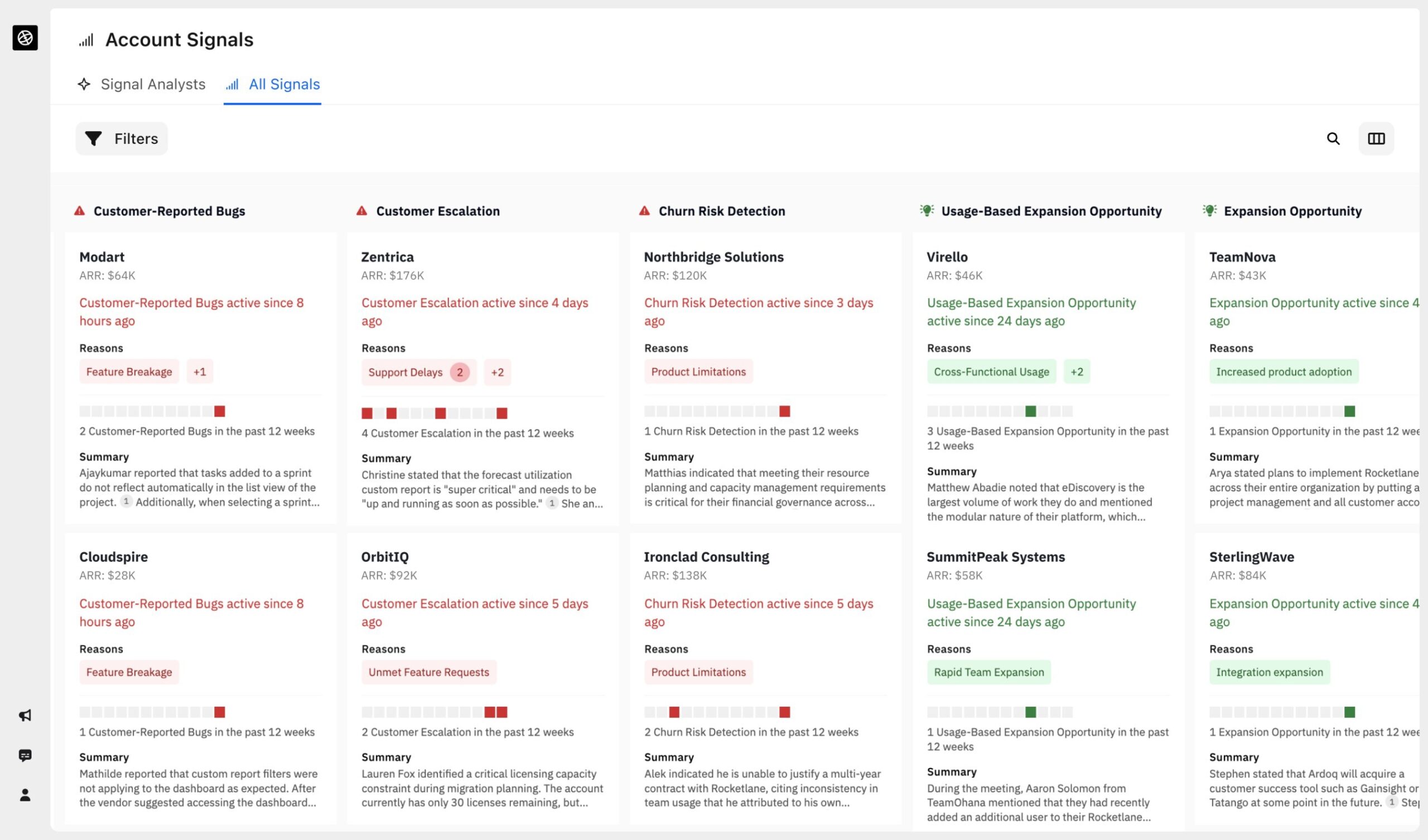This screenshot has height=840, width=1428.
Task: Click the Support Delays reason tag
Action: [x=405, y=373]
